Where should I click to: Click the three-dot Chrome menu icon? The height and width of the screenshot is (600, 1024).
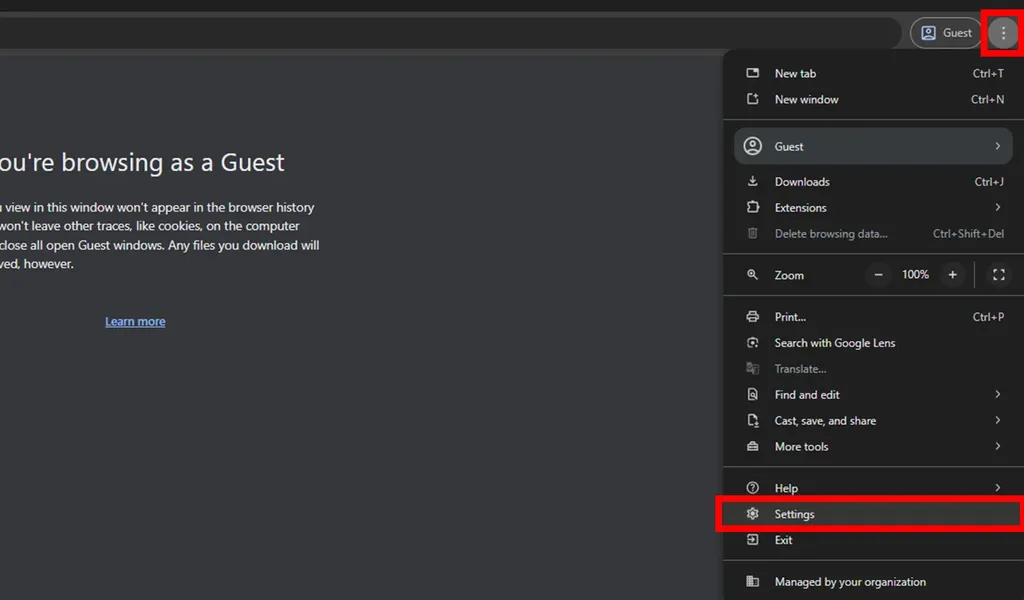1003,33
